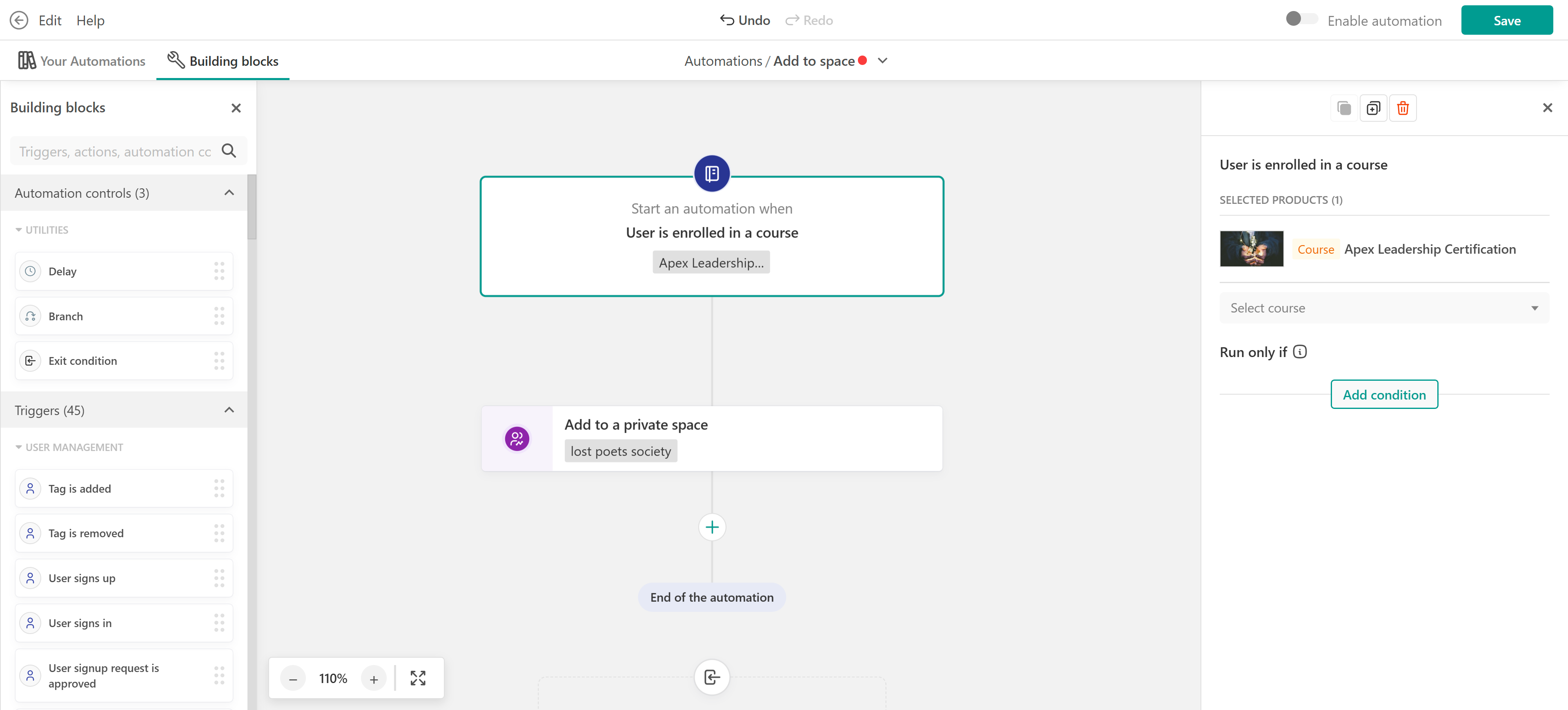Click the plus icon below private space block

click(x=712, y=527)
